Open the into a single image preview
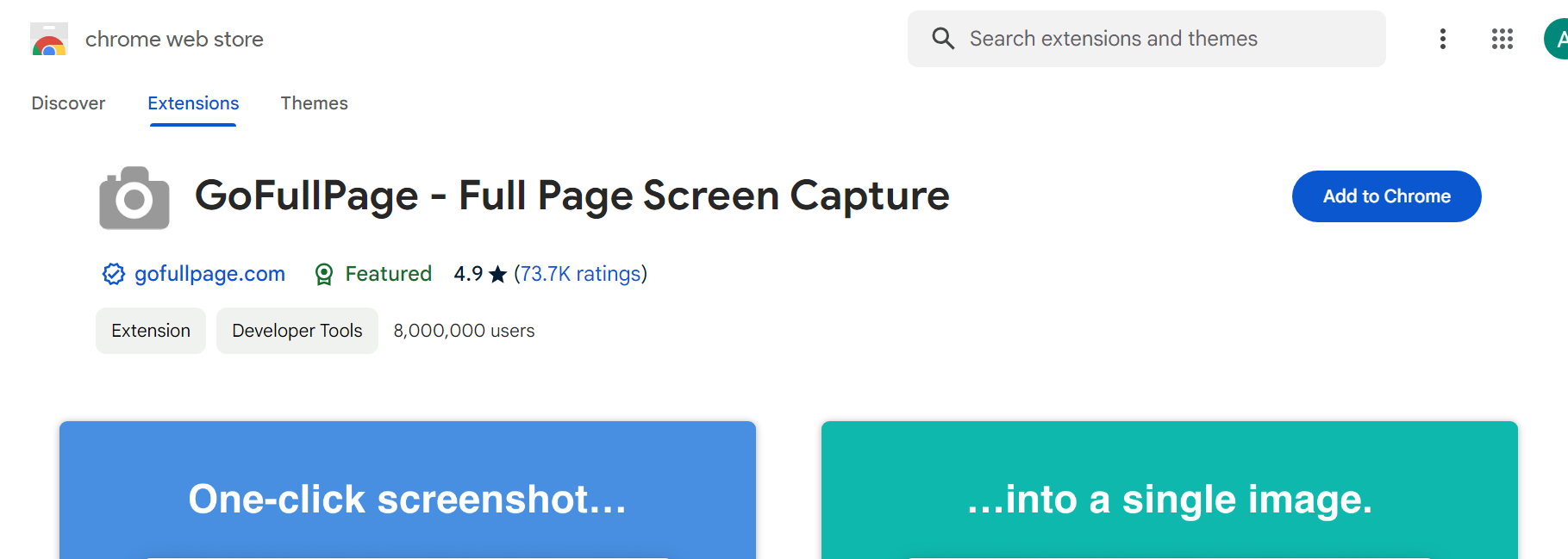 point(1170,490)
